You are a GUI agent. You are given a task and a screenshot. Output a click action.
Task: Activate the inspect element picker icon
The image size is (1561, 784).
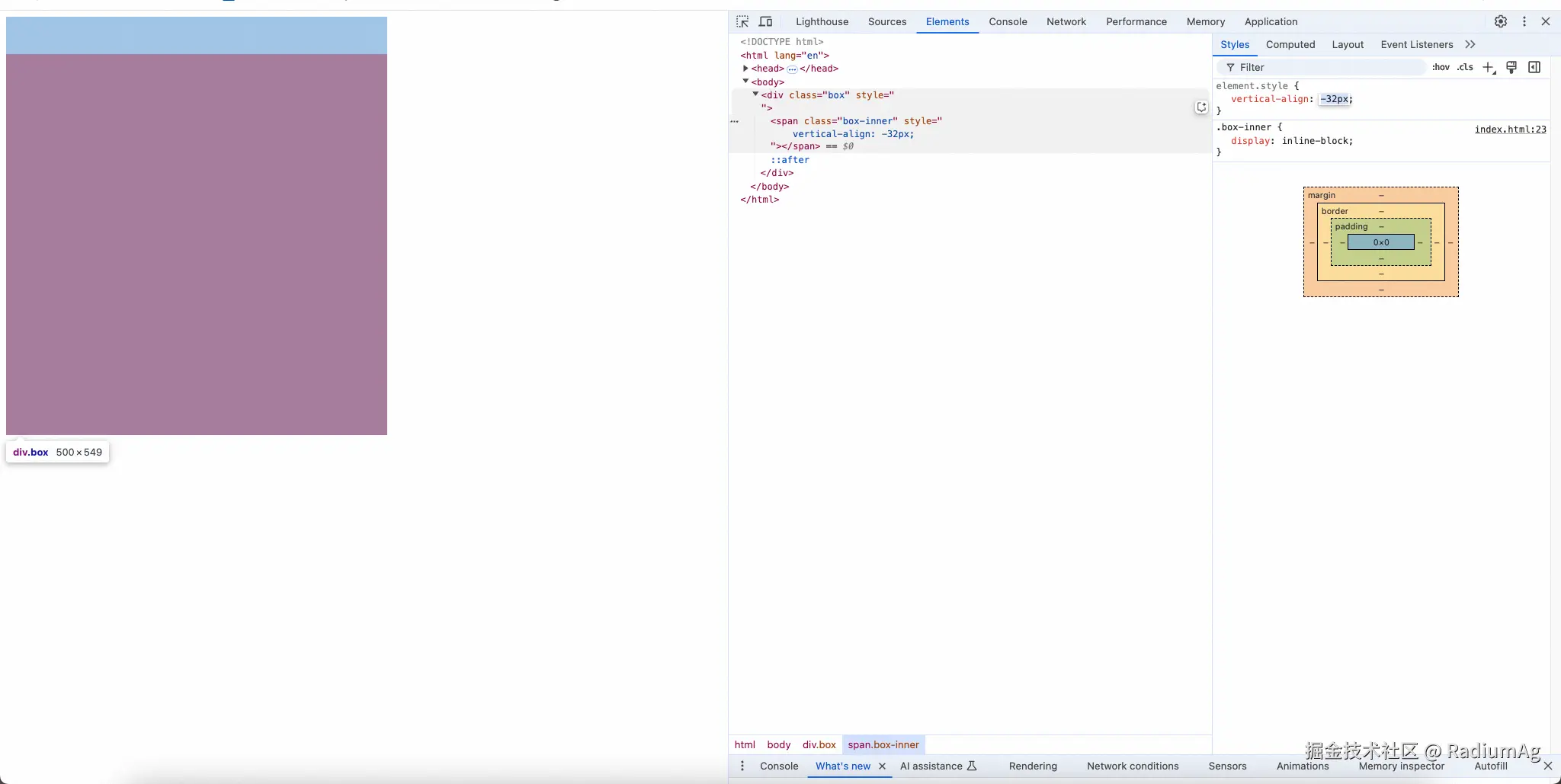tap(742, 21)
